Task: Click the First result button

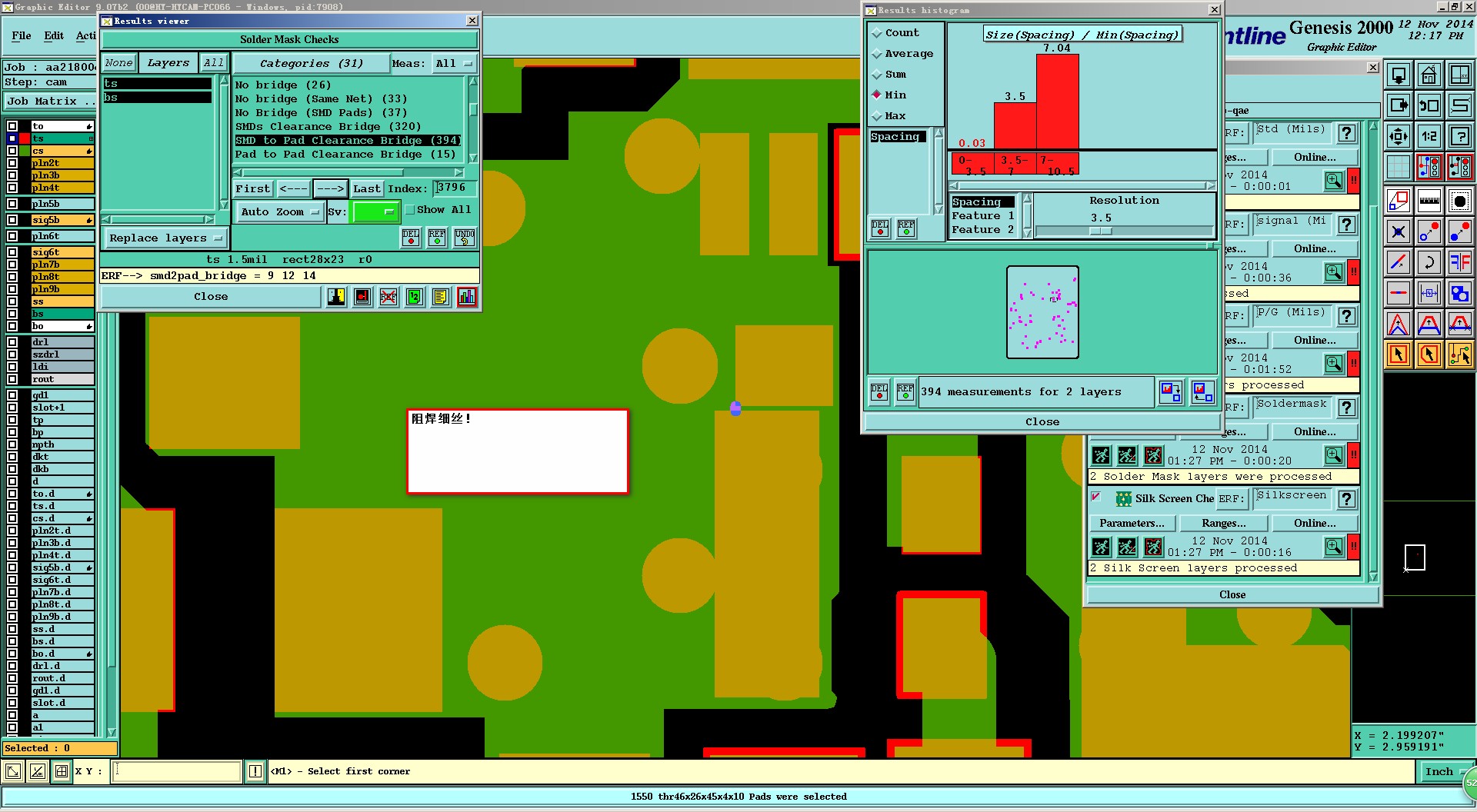Action: [253, 188]
